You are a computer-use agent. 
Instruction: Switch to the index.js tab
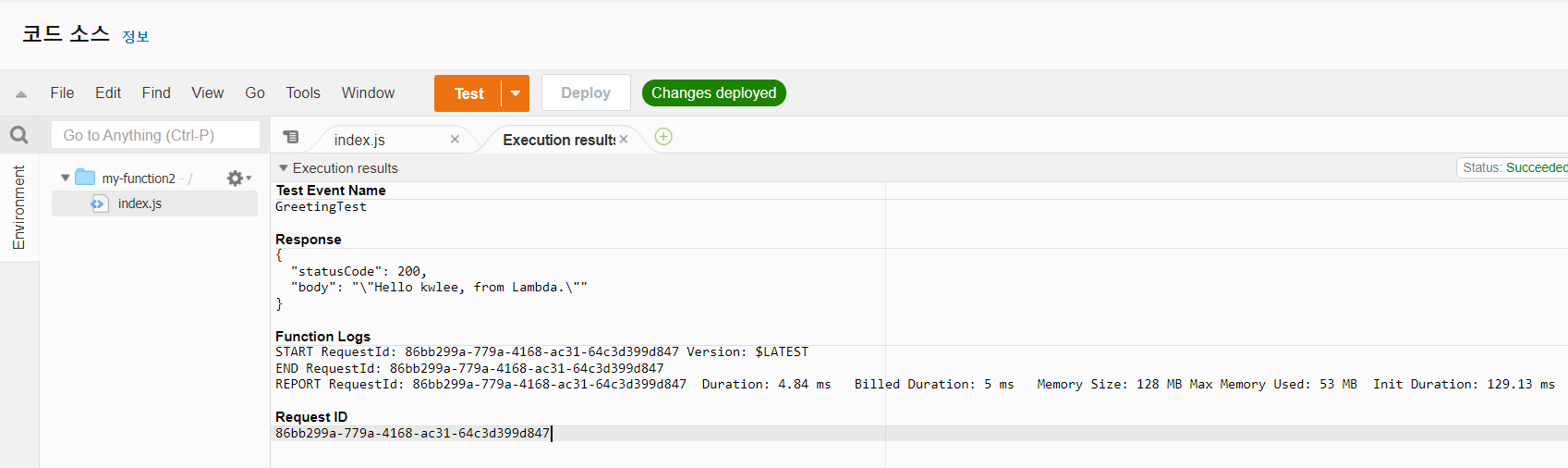[x=359, y=140]
